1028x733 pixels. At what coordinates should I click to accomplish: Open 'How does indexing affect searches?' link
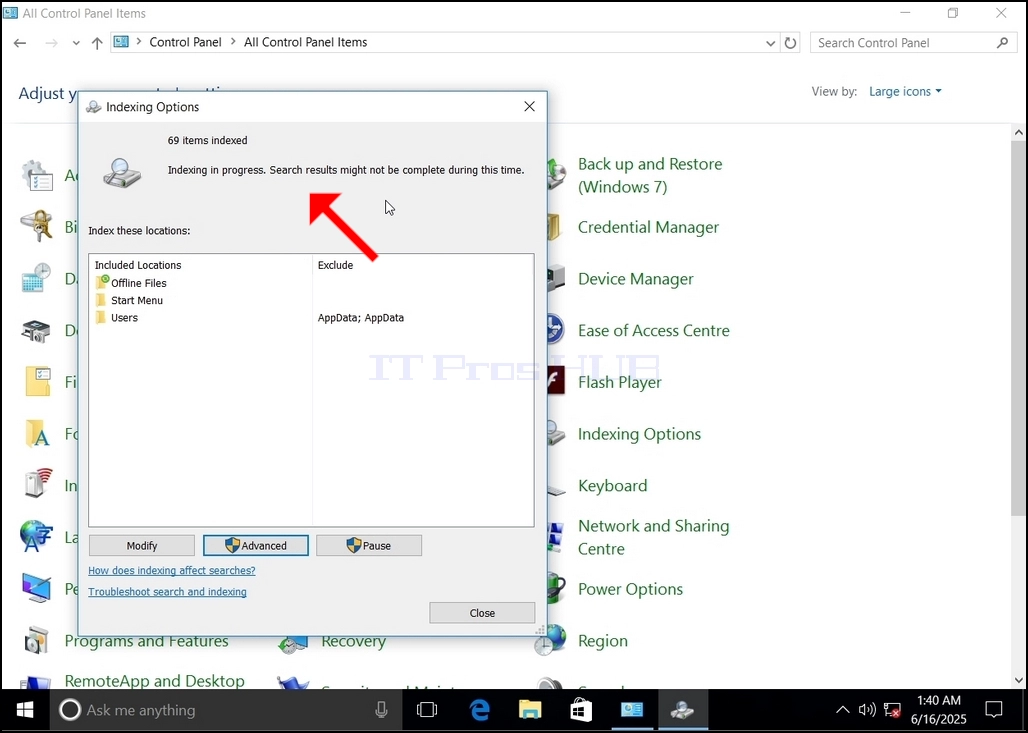[x=172, y=570]
